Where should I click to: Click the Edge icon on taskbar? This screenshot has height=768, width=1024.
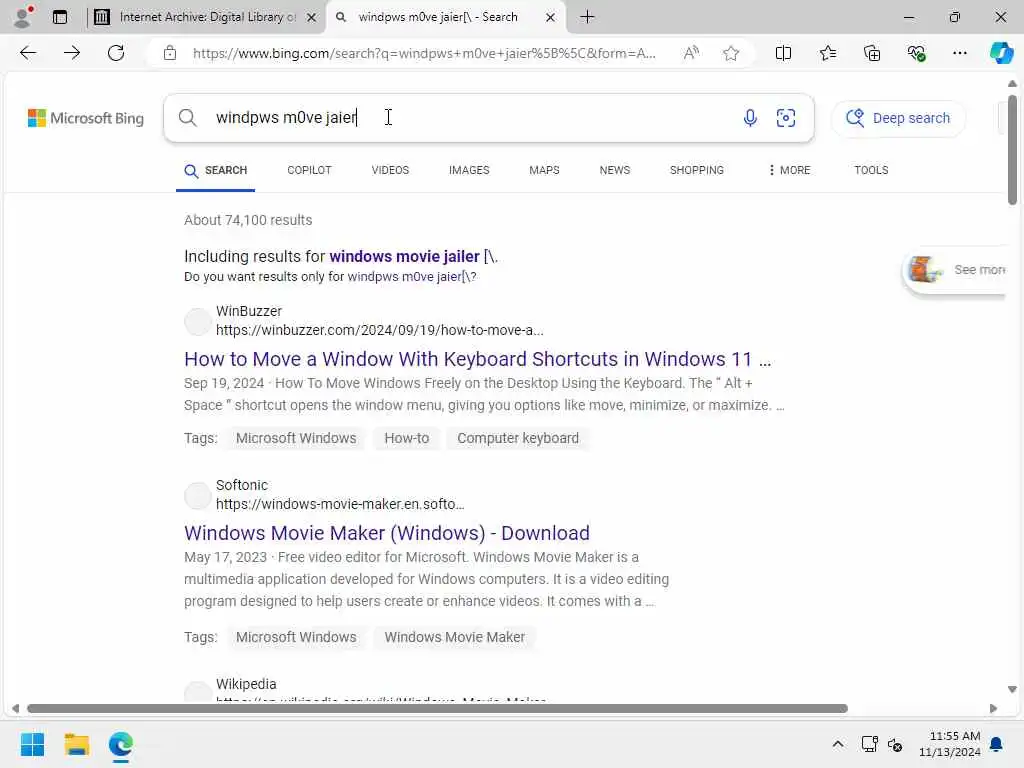[x=121, y=744]
